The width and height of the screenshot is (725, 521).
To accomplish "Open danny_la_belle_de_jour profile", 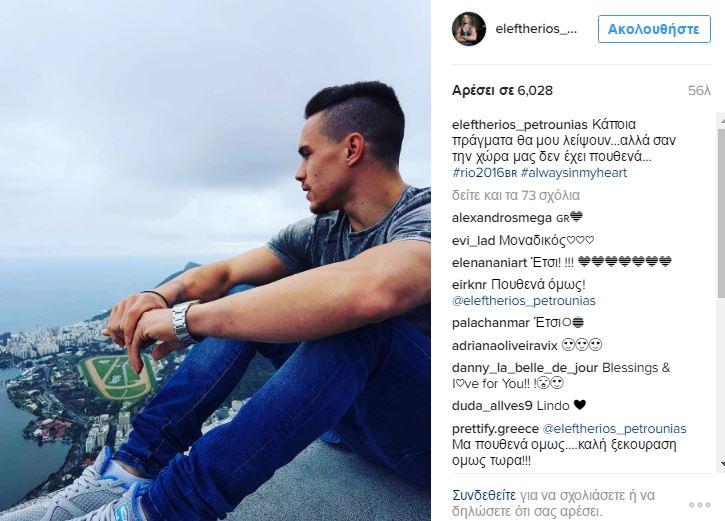I will [x=525, y=368].
